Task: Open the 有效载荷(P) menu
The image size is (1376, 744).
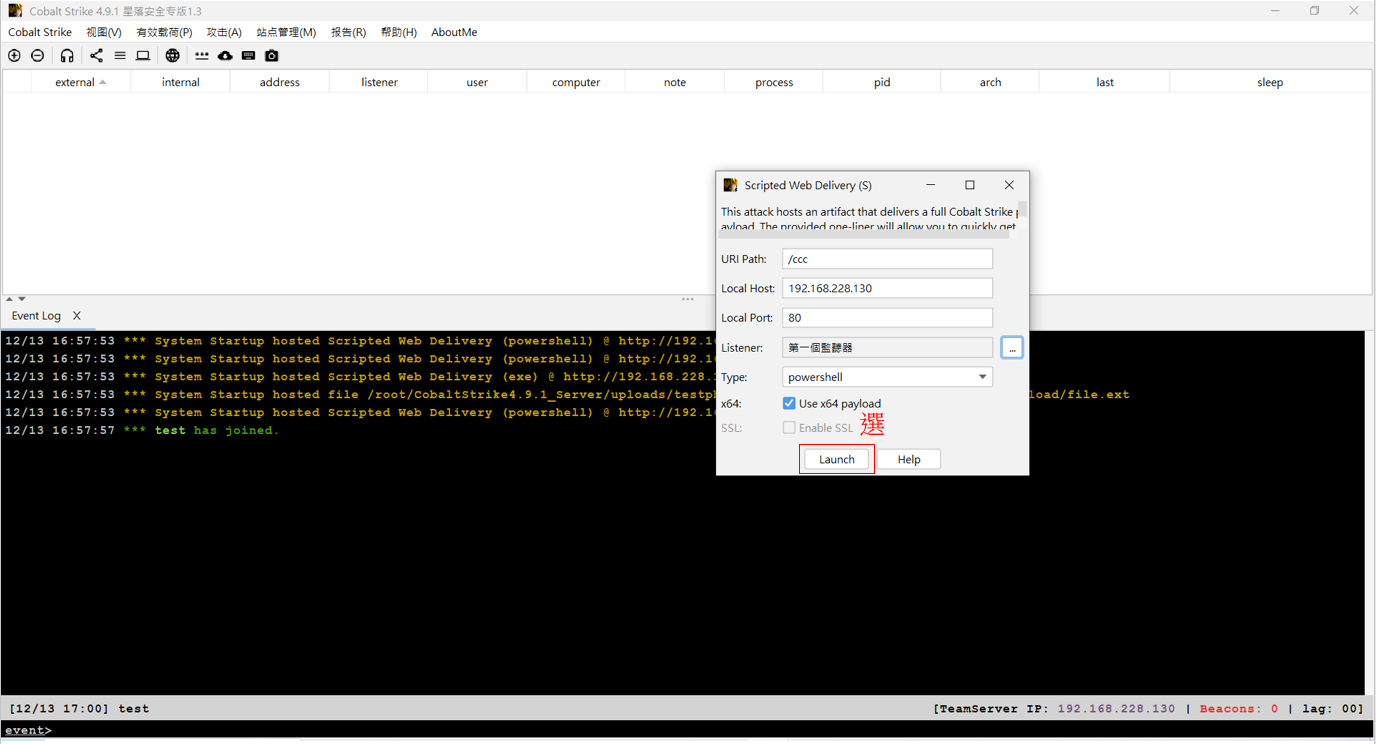Action: pos(164,32)
